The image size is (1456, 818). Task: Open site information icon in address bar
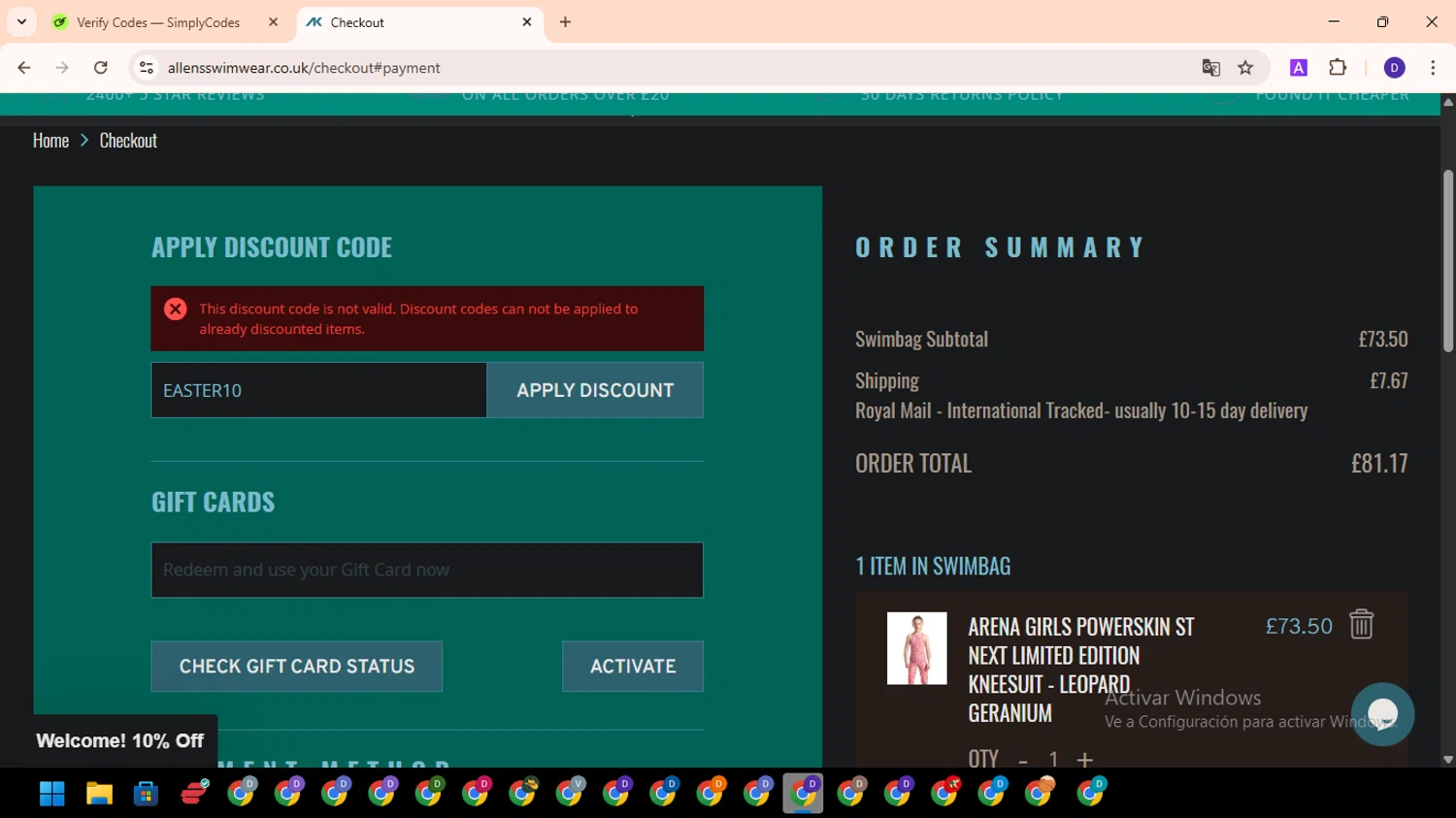[147, 68]
